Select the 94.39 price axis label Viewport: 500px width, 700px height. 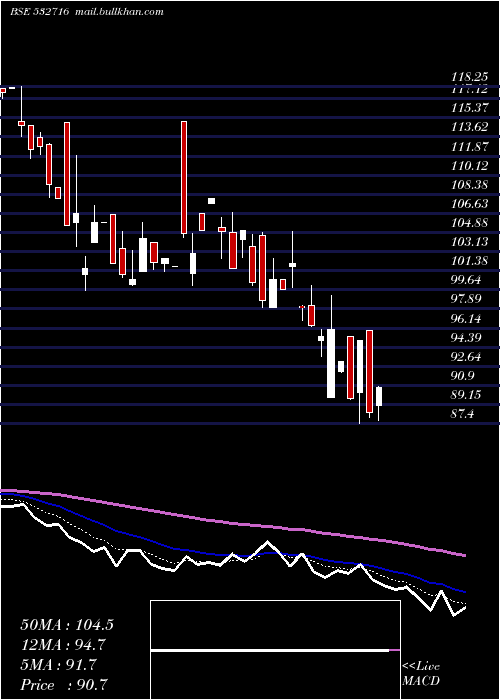click(466, 337)
